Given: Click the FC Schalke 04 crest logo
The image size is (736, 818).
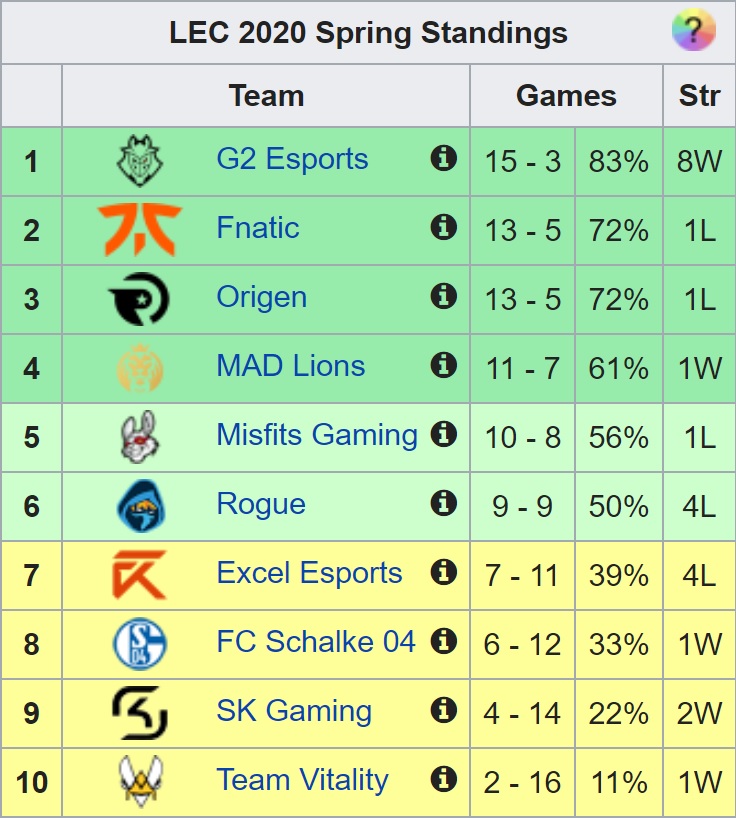Looking at the screenshot, I should click(x=140, y=644).
